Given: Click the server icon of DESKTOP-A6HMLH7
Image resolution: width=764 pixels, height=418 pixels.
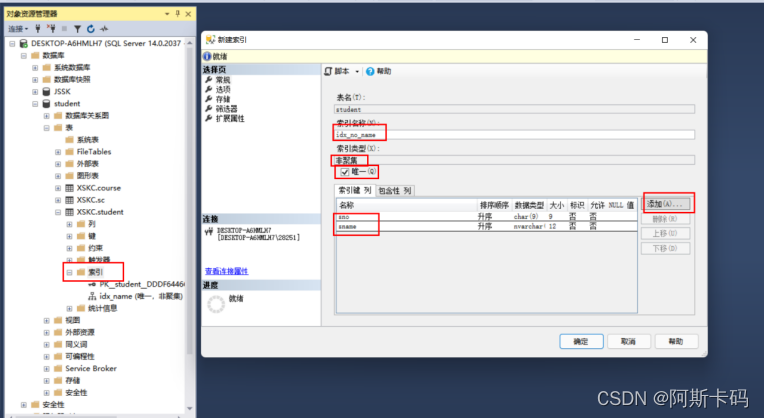Looking at the screenshot, I should [23, 43].
